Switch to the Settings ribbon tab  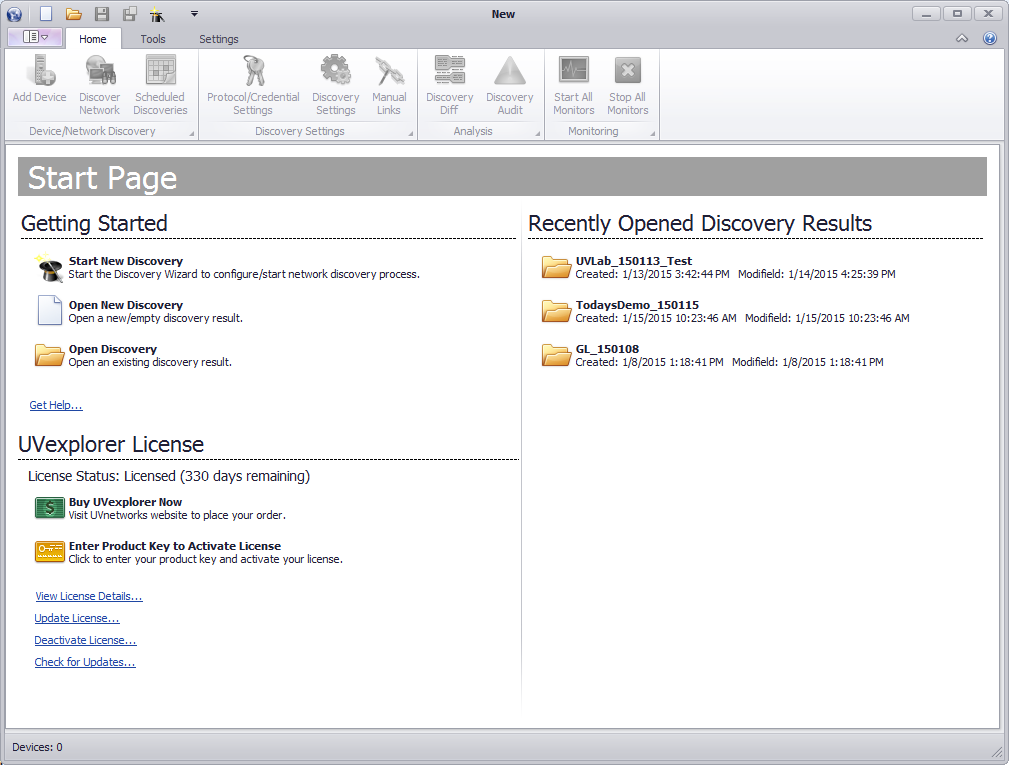[x=218, y=39]
